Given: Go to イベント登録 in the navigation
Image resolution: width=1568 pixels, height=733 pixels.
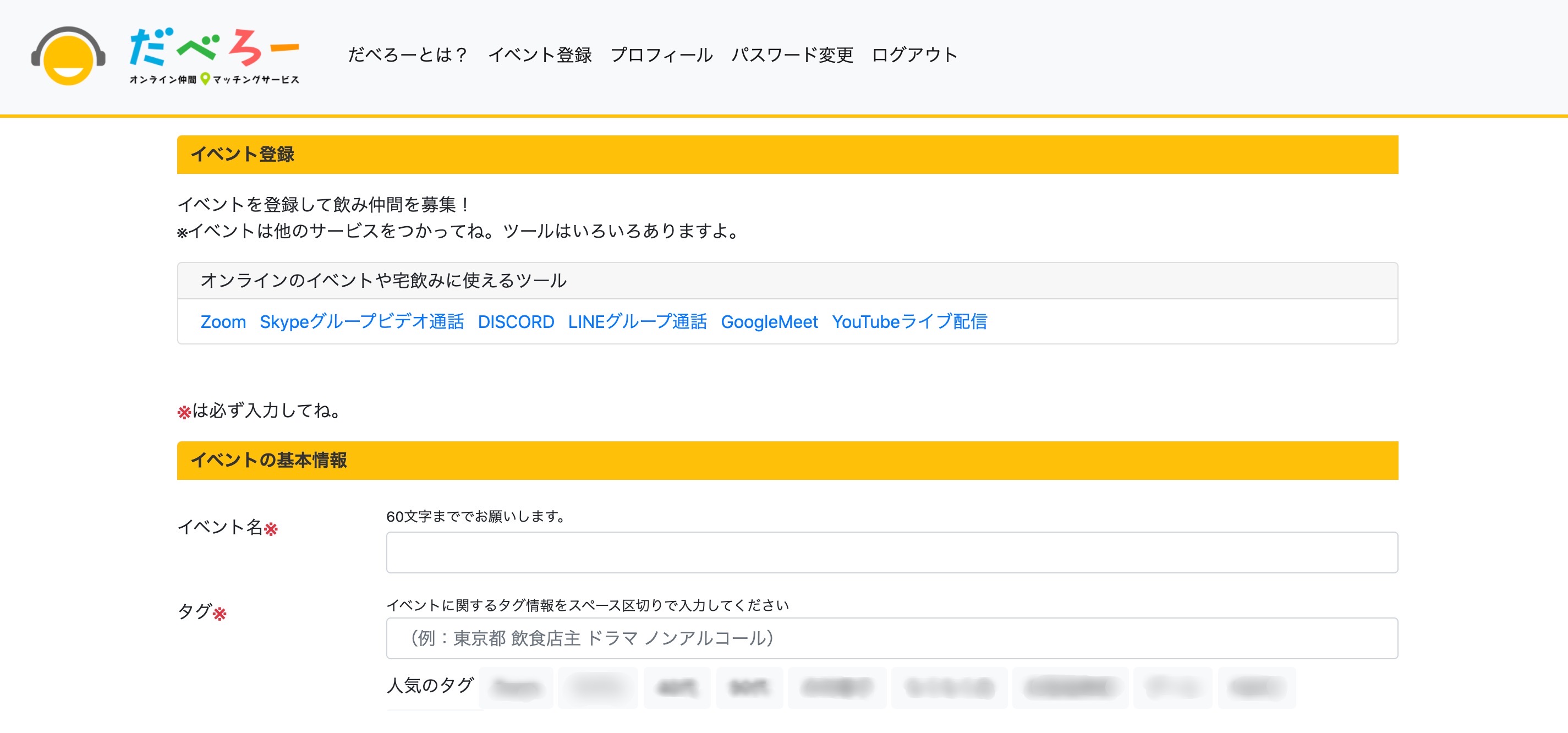Looking at the screenshot, I should click(x=540, y=55).
